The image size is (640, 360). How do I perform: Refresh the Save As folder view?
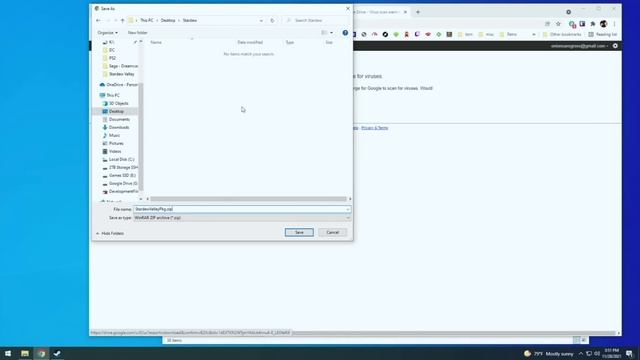272,20
